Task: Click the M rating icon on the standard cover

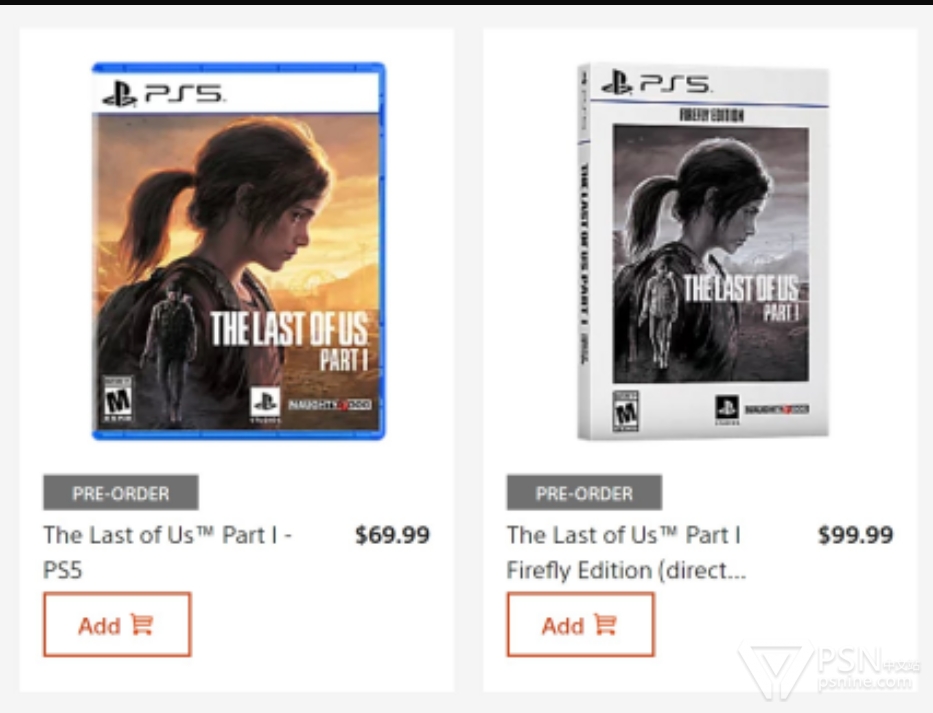Action: [x=117, y=399]
